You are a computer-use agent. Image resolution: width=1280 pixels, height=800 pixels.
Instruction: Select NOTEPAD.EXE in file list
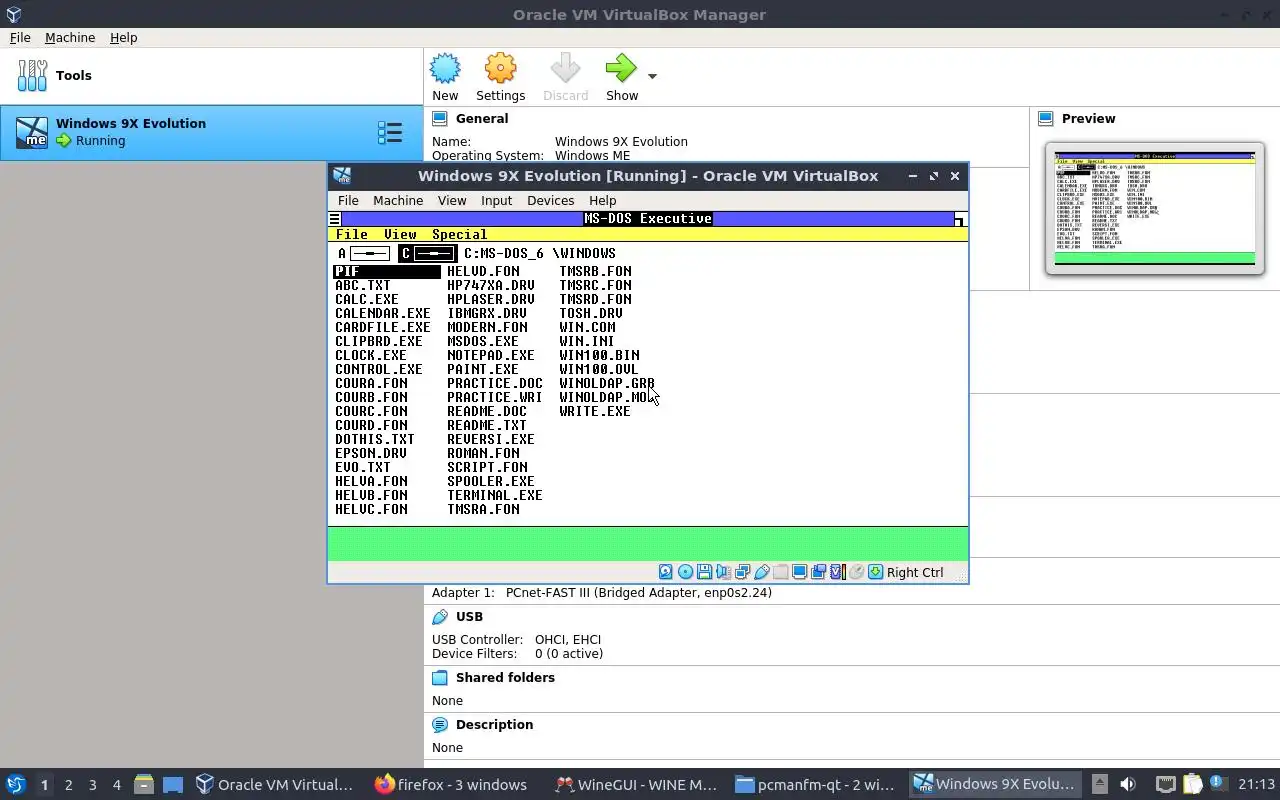tap(491, 355)
